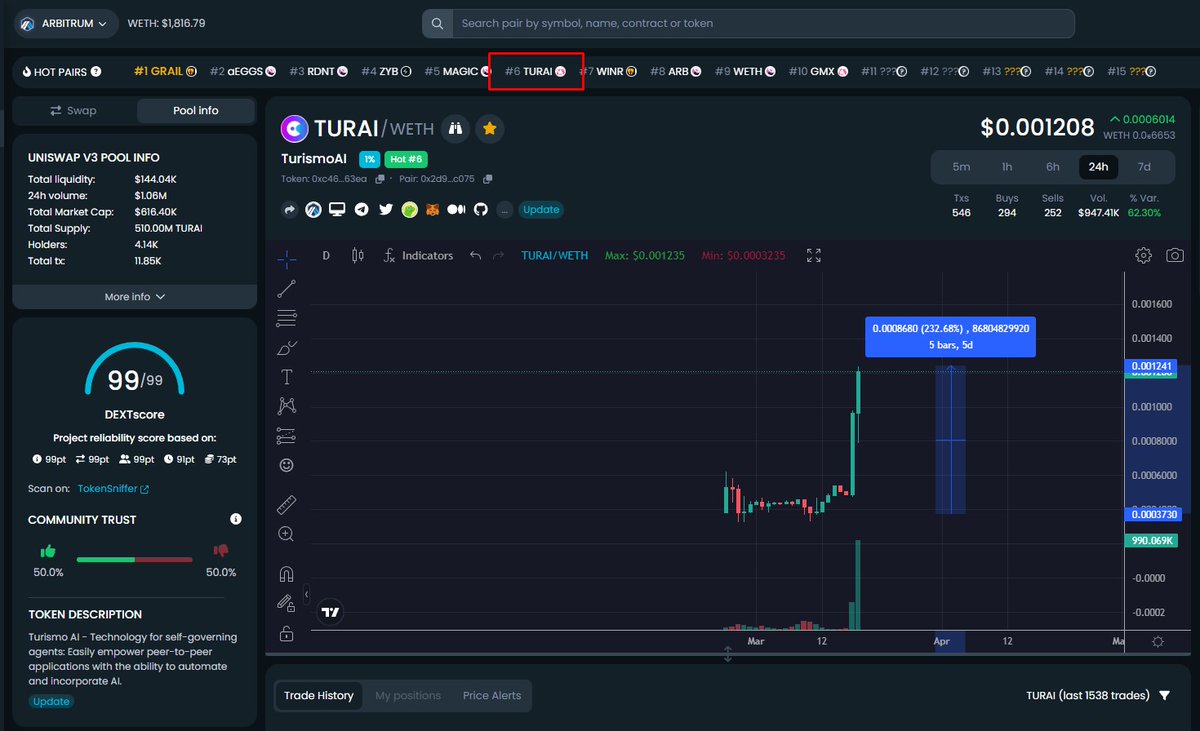1200x731 pixels.
Task: Open the project website monitor icon
Action: (x=337, y=210)
